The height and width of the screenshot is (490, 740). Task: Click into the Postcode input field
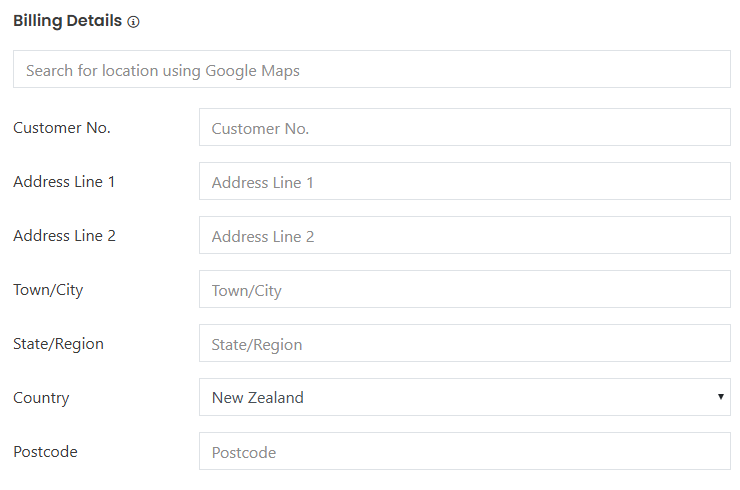tap(464, 452)
